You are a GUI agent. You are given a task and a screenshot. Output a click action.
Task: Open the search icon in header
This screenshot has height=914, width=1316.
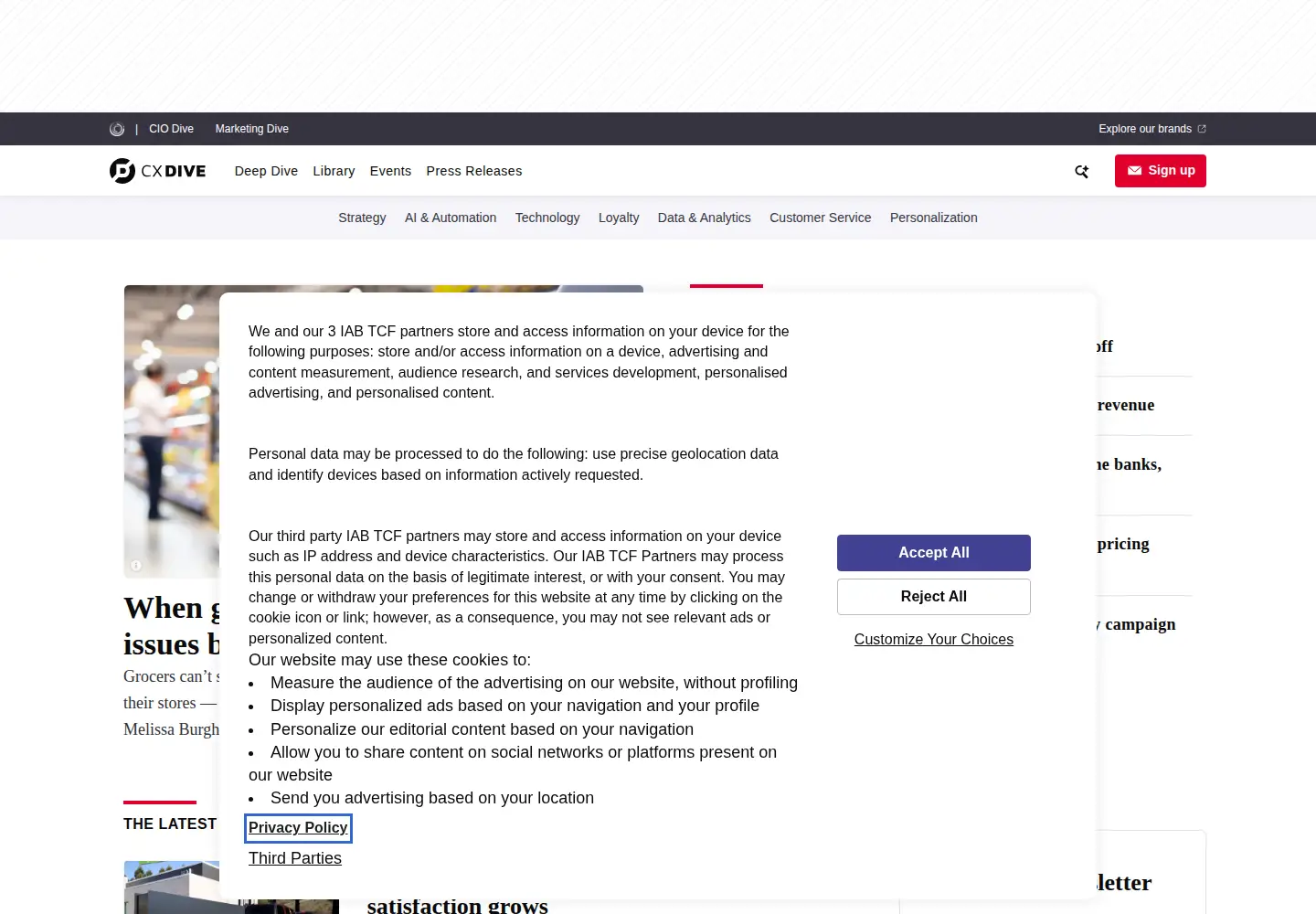[x=1082, y=171]
